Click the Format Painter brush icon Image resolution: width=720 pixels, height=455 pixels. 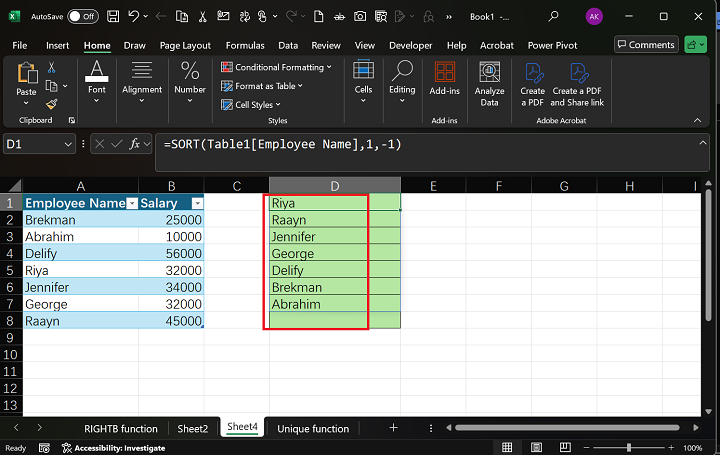52,103
